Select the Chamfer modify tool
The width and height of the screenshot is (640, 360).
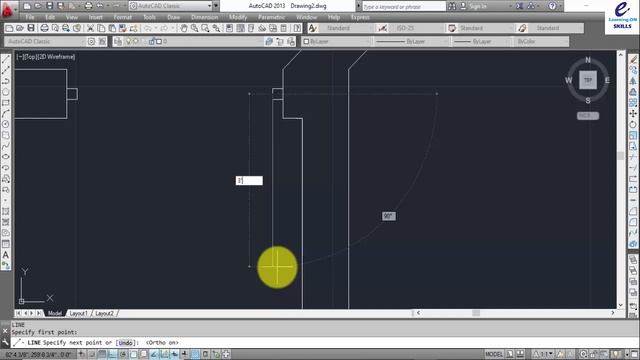click(x=633, y=211)
